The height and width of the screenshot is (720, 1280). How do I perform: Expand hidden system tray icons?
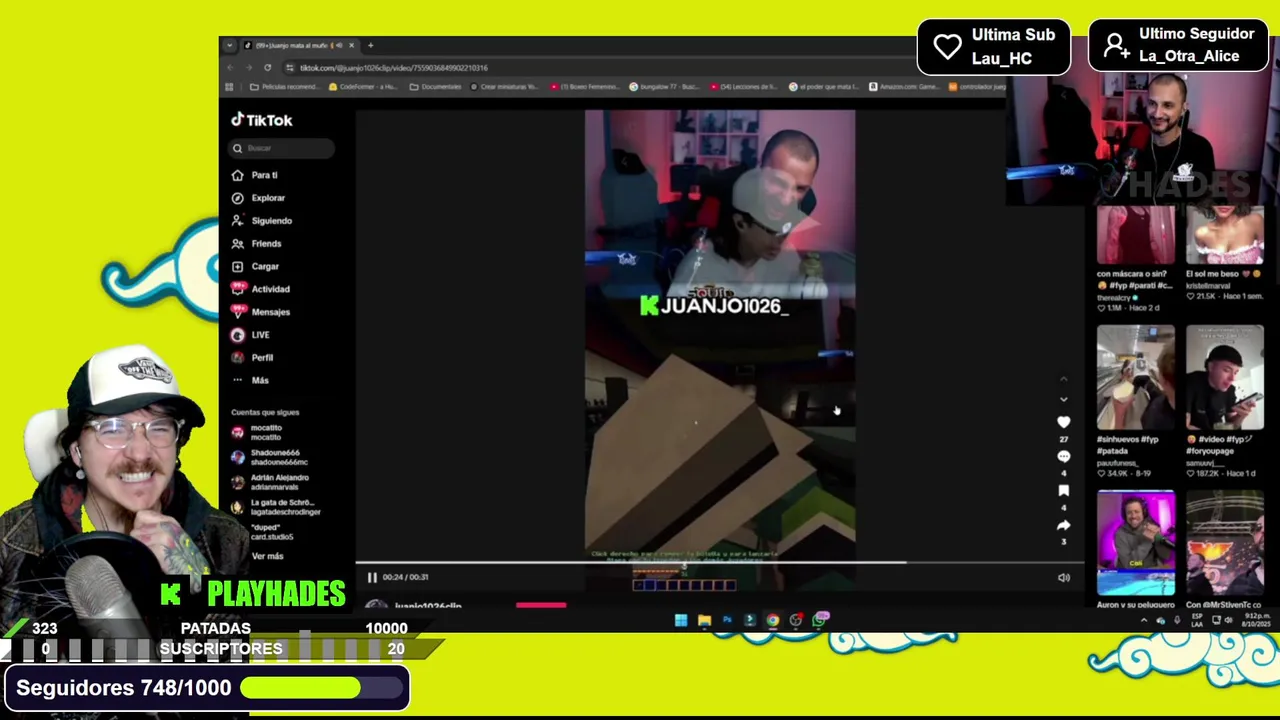1144,621
